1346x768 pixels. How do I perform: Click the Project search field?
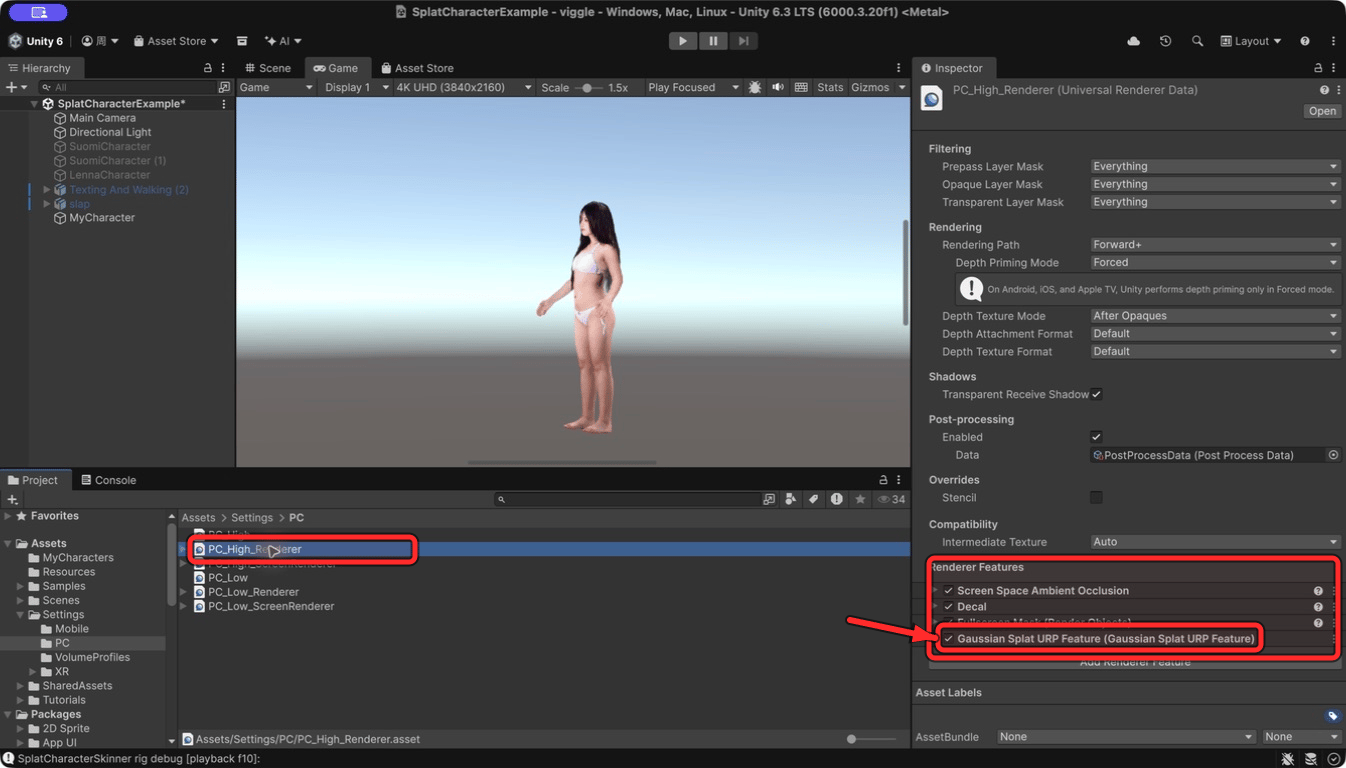[x=627, y=499]
